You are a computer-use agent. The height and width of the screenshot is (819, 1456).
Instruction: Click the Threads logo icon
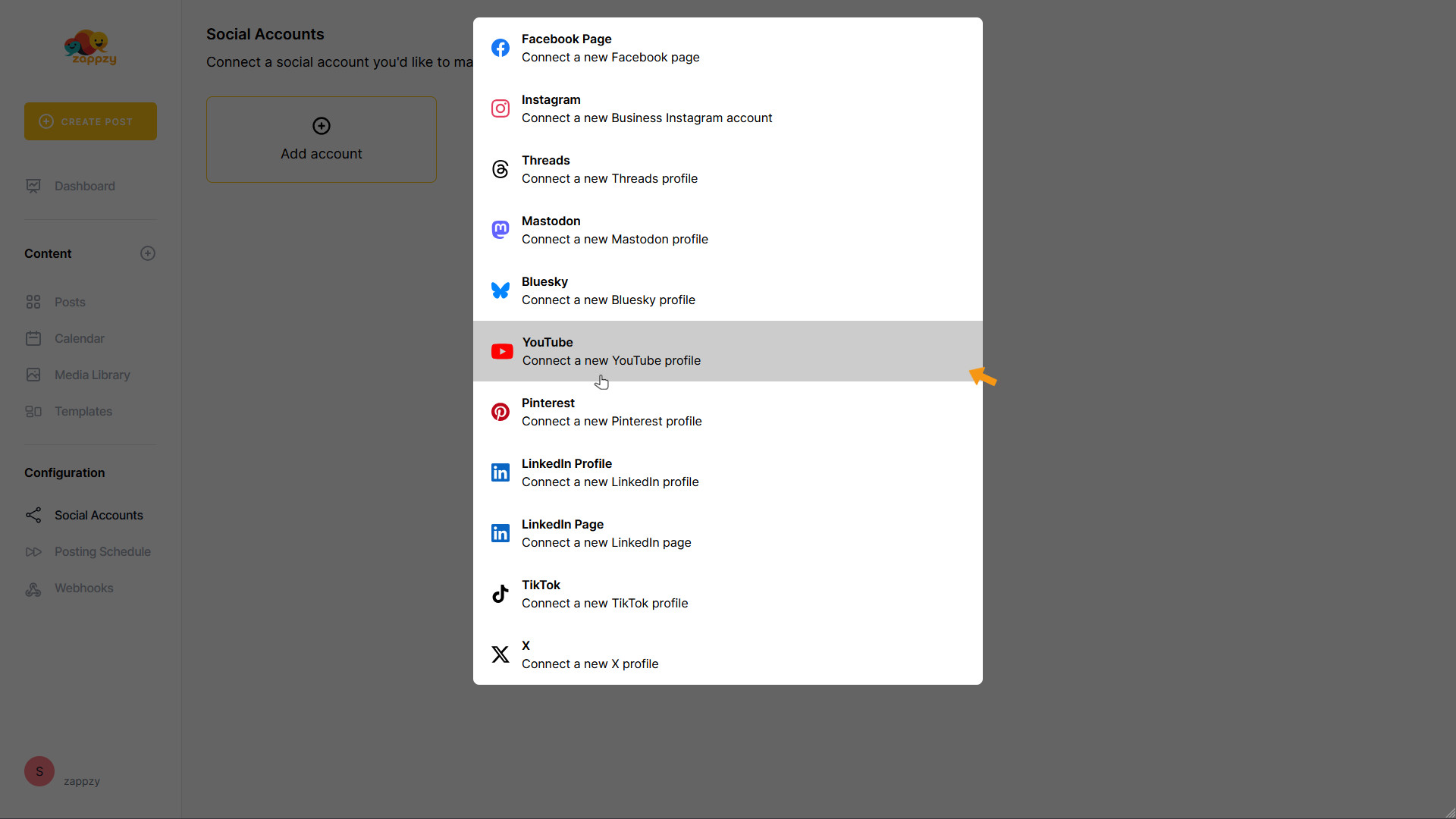click(x=500, y=169)
